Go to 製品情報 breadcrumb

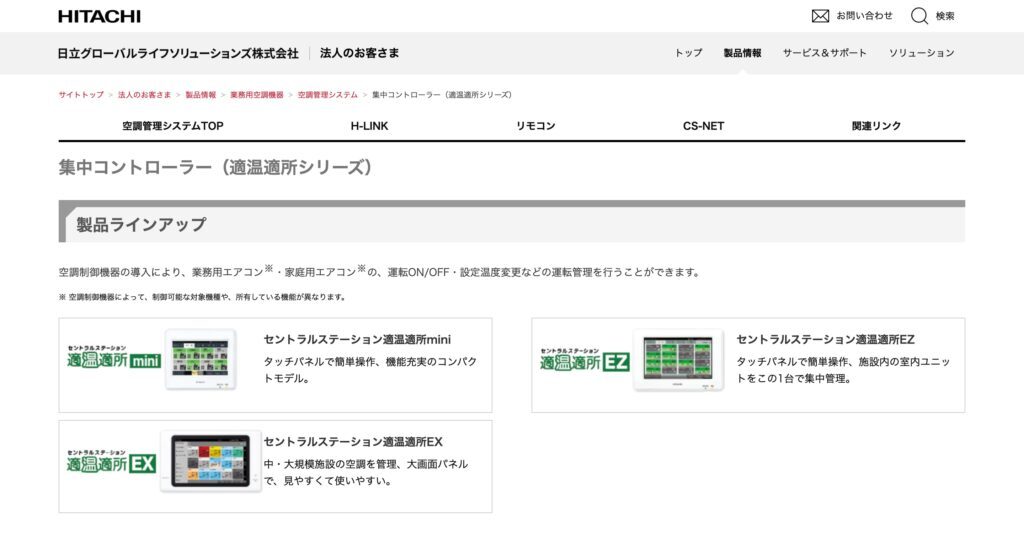200,95
